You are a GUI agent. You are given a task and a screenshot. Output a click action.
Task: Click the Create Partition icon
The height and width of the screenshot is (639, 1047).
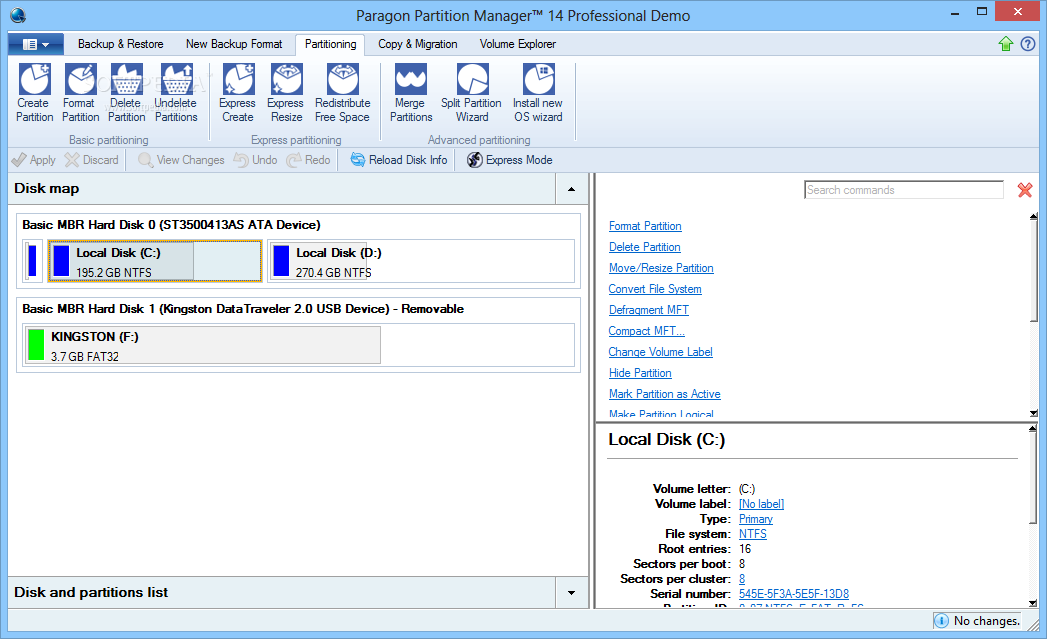point(34,93)
